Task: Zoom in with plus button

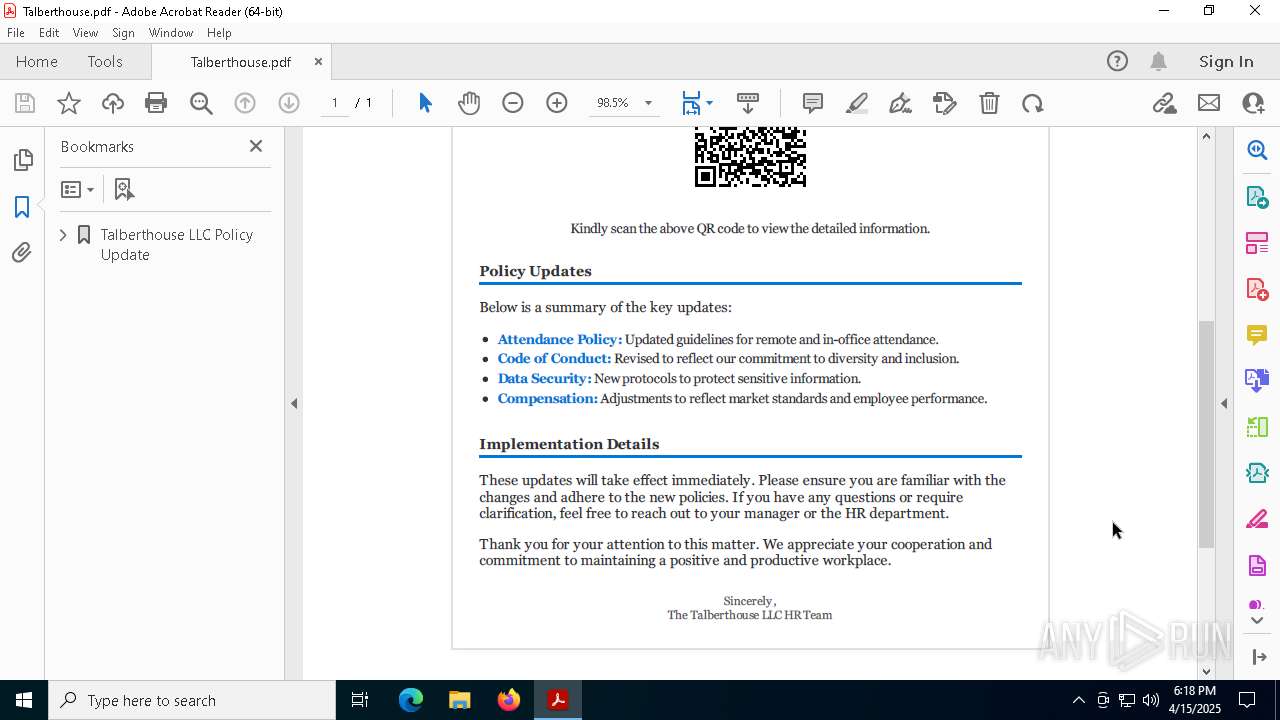Action: point(557,103)
